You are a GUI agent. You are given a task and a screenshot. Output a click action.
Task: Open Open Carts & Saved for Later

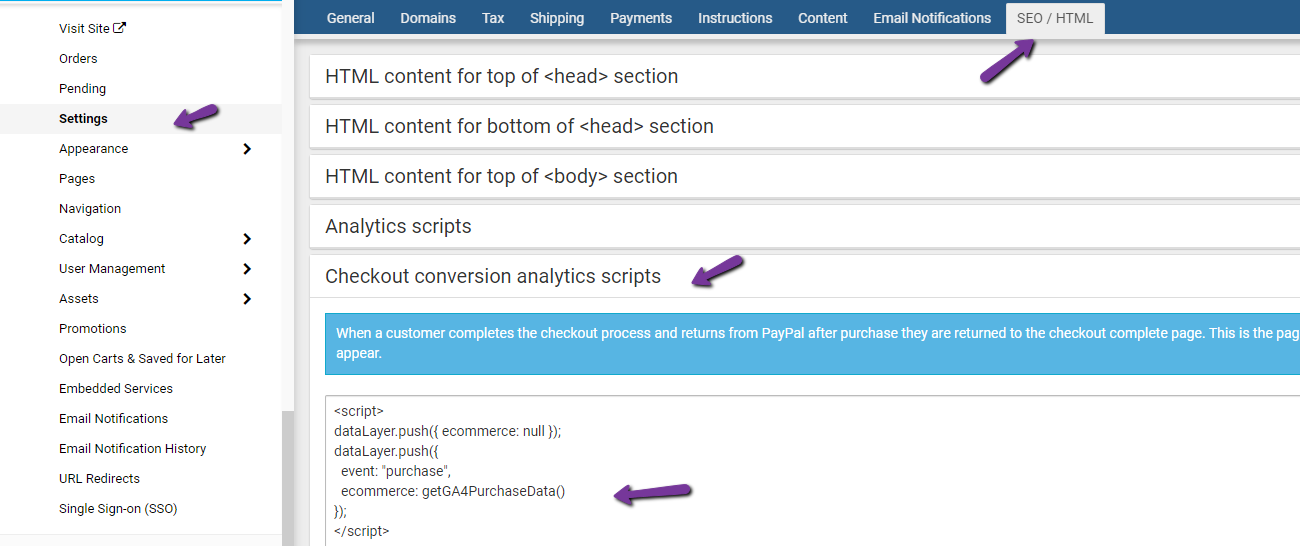[142, 359]
